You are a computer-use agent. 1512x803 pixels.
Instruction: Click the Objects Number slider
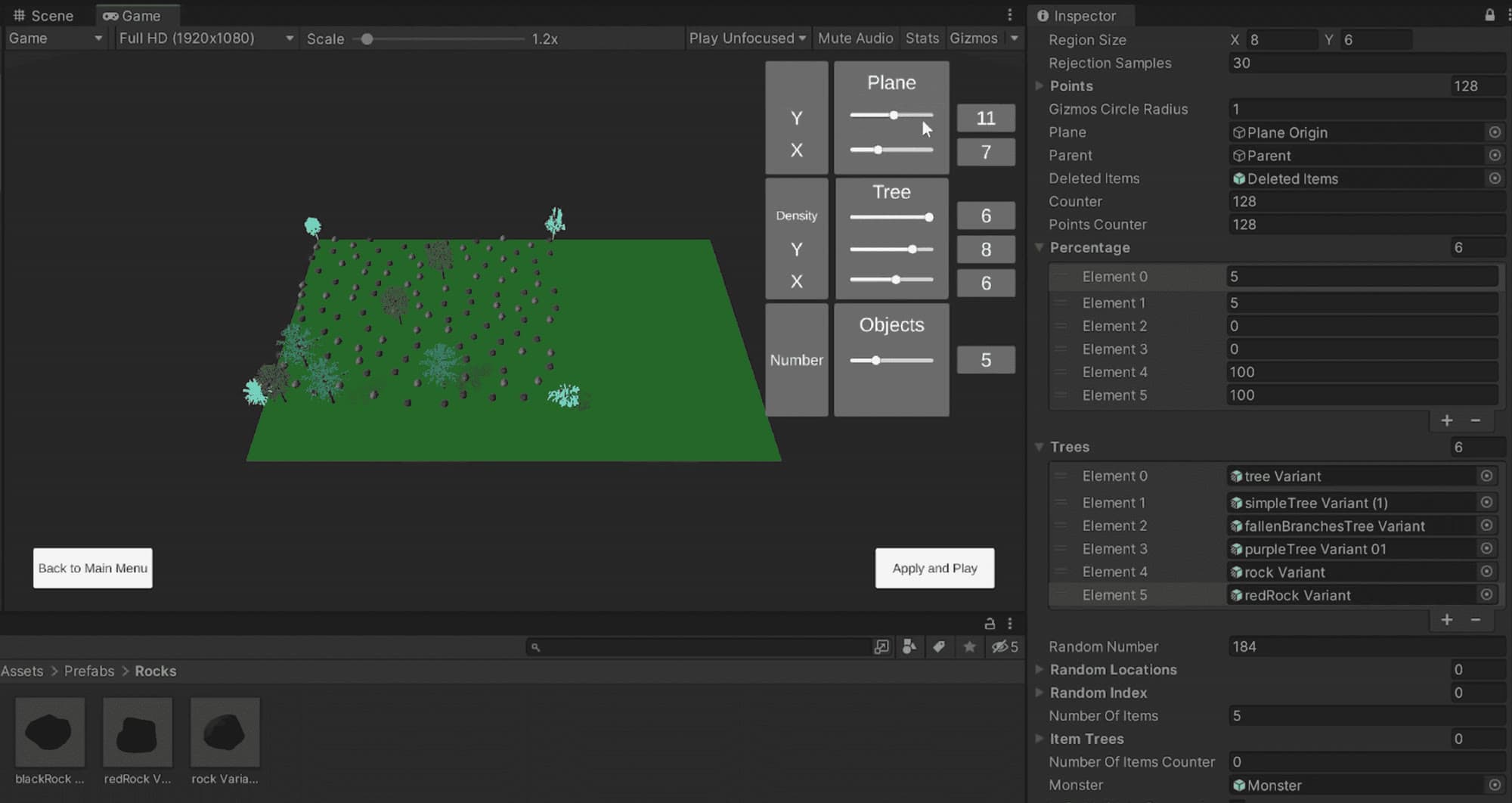click(x=891, y=361)
